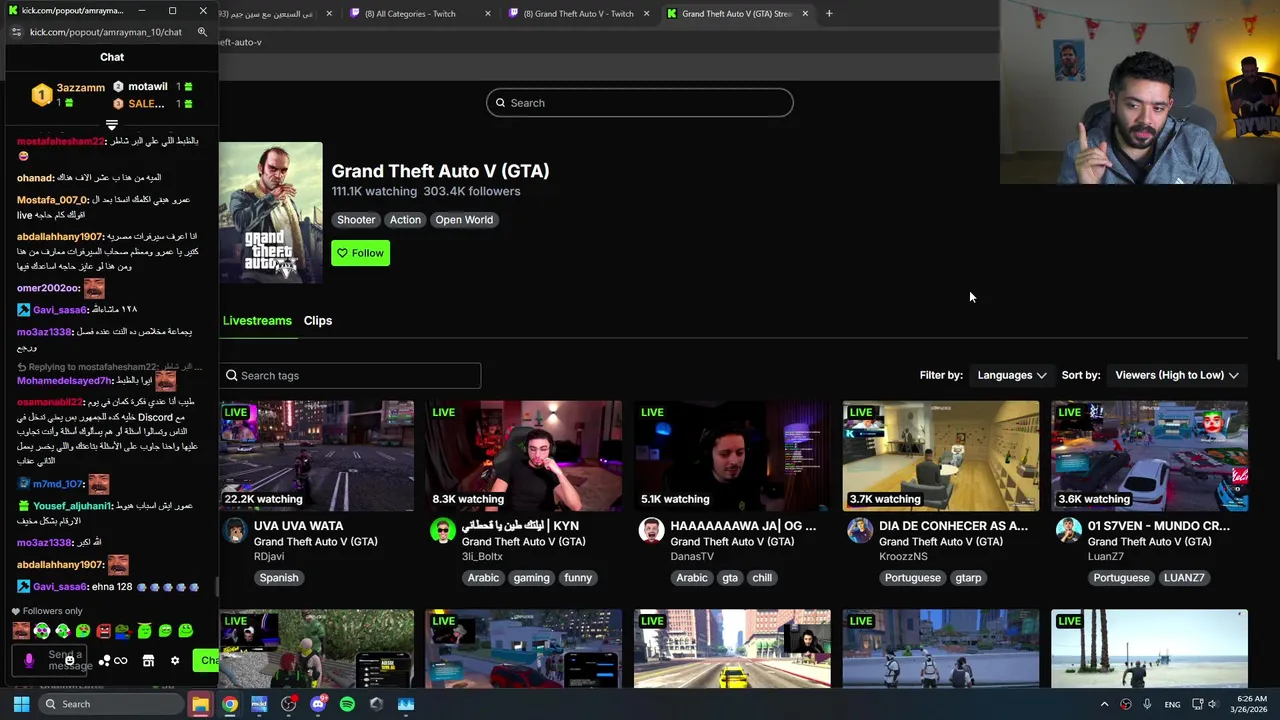Open chat settings gear icon

(x=175, y=661)
